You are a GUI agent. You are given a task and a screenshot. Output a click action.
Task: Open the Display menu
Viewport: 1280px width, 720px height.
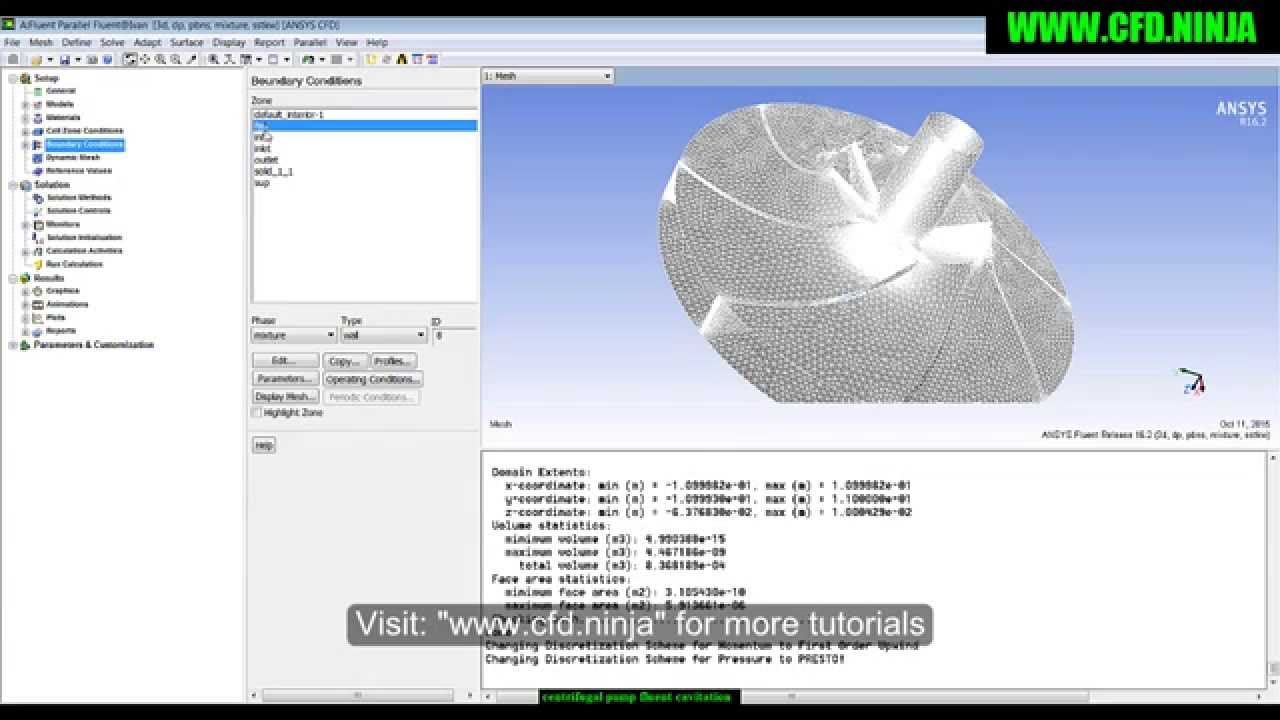point(229,43)
